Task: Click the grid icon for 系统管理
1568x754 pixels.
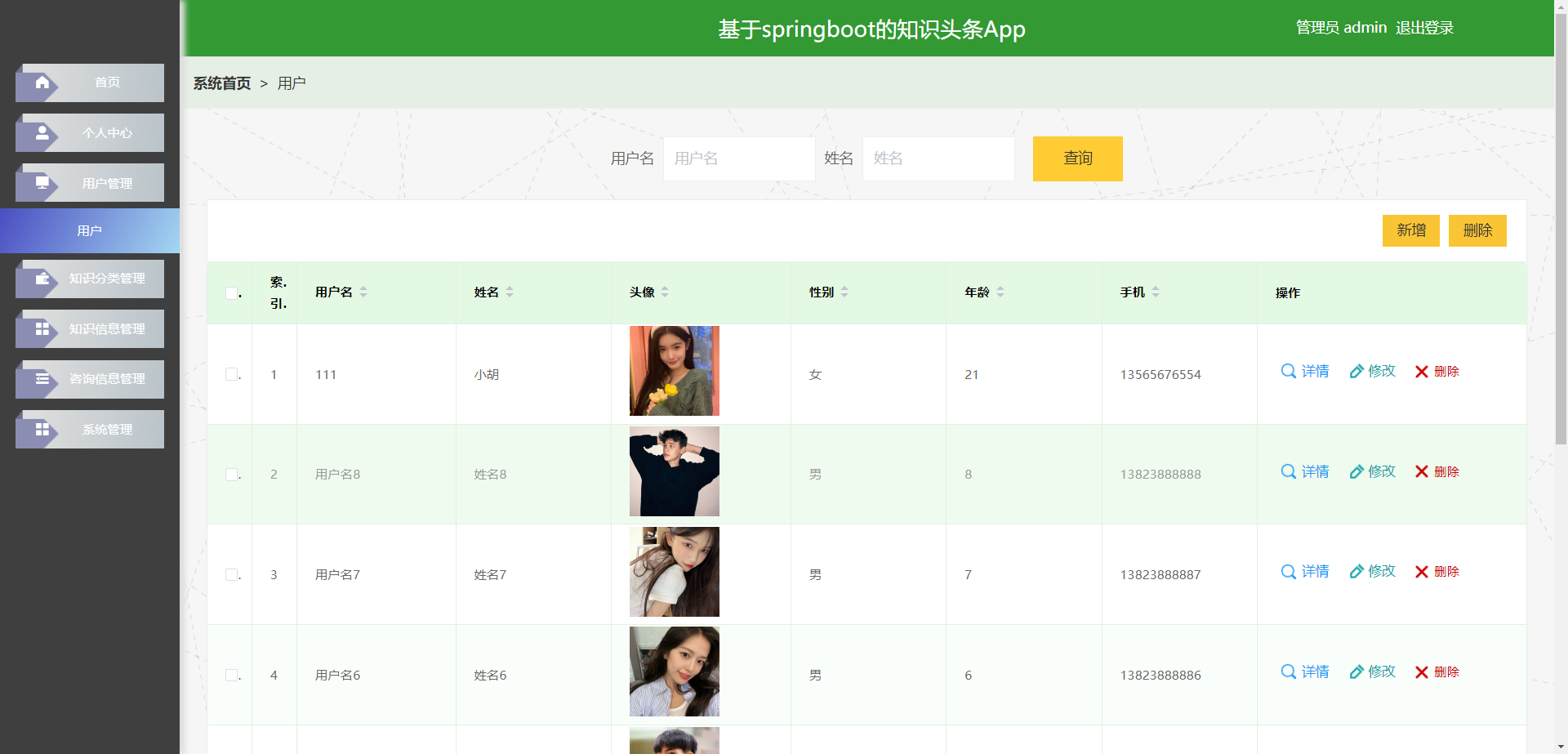Action: (42, 429)
